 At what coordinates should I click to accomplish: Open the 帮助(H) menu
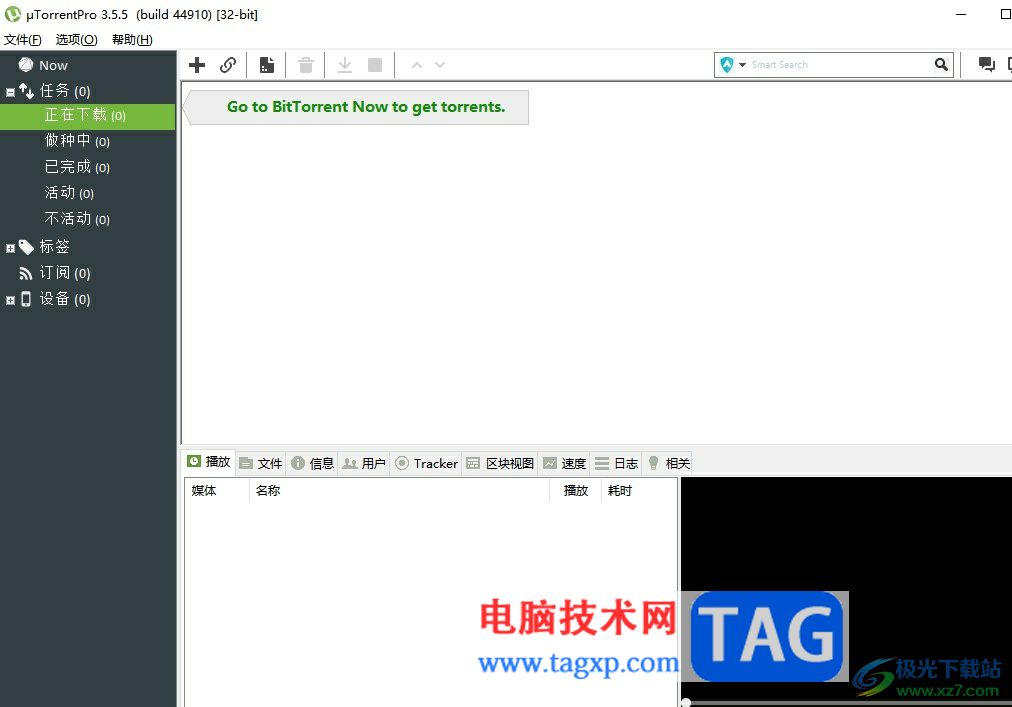pos(132,39)
